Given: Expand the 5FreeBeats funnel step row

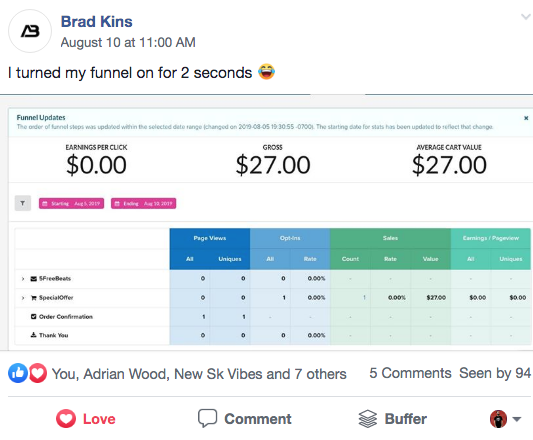Looking at the screenshot, I should click(23, 279).
